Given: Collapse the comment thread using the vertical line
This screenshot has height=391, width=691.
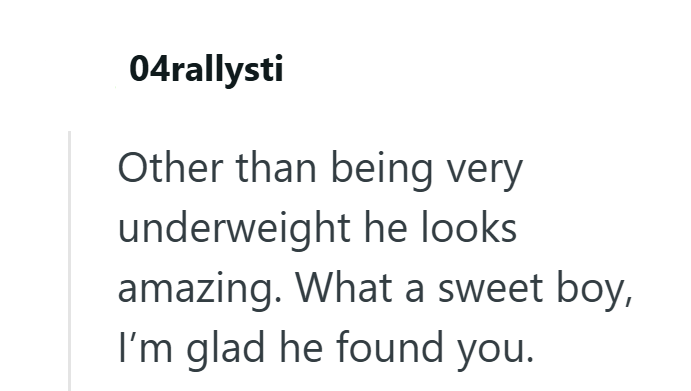Looking at the screenshot, I should (70, 261).
